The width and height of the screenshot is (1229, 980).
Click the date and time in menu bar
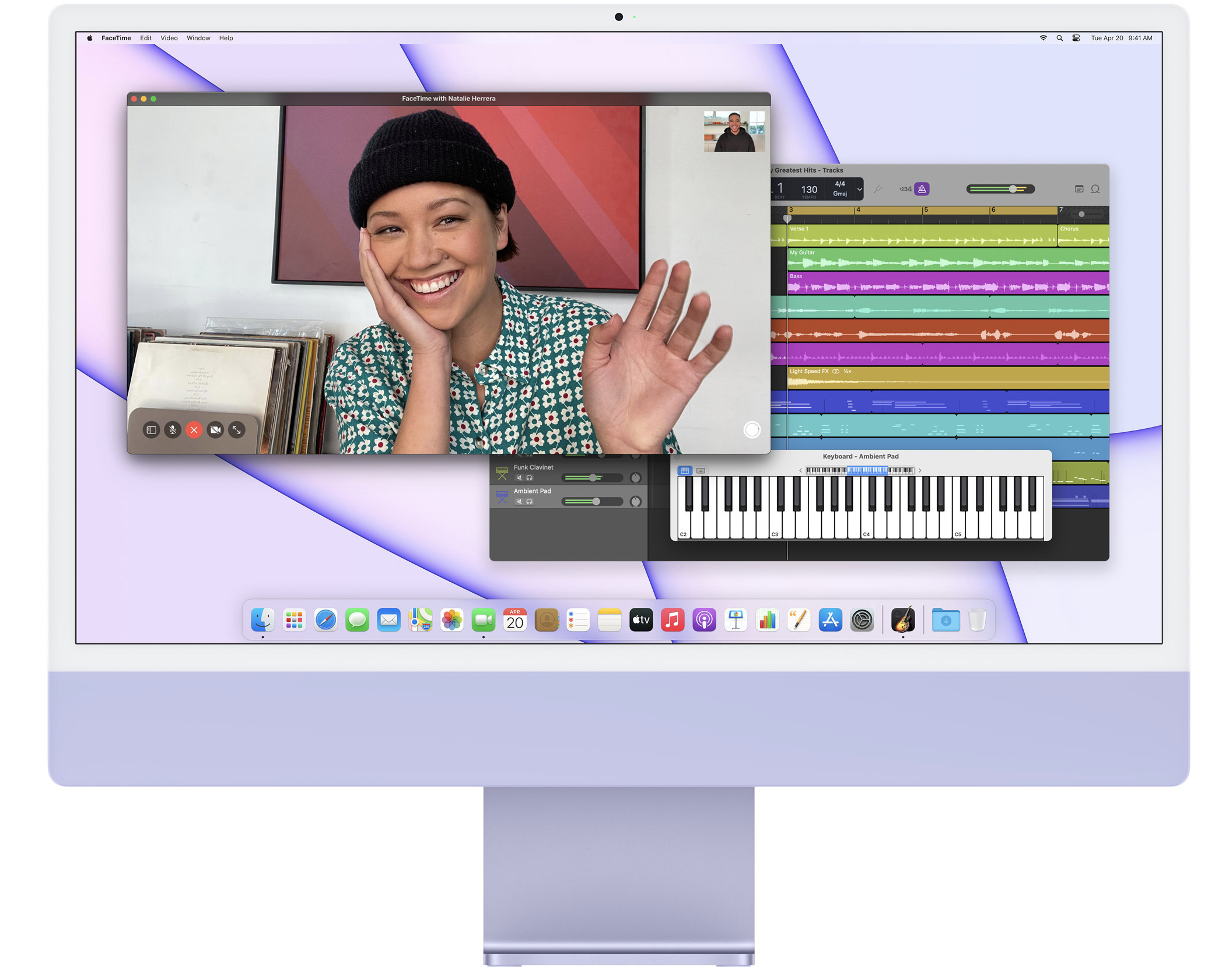coord(1121,38)
